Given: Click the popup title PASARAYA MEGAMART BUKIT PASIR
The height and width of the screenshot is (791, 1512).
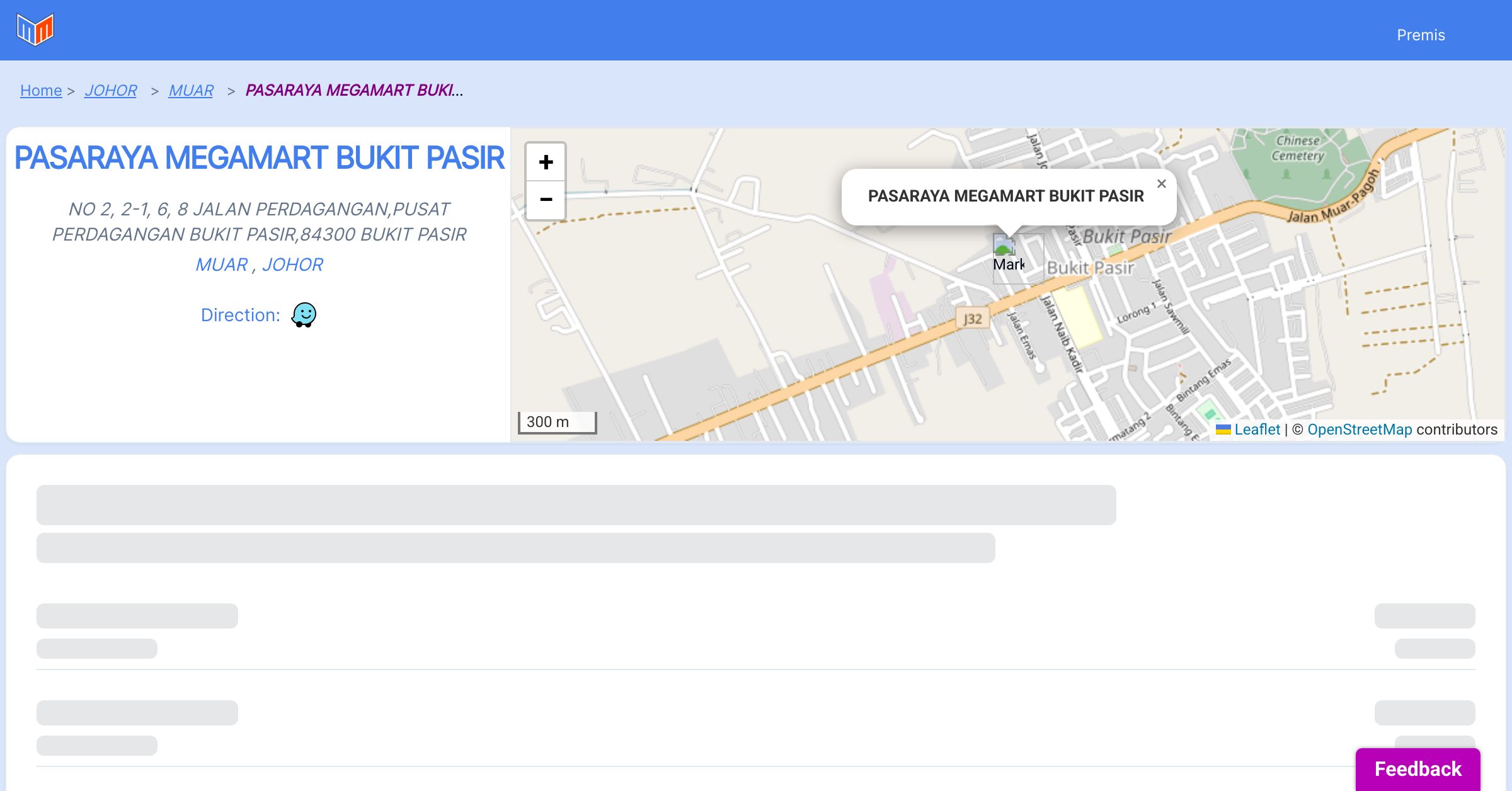Looking at the screenshot, I should [x=1005, y=196].
